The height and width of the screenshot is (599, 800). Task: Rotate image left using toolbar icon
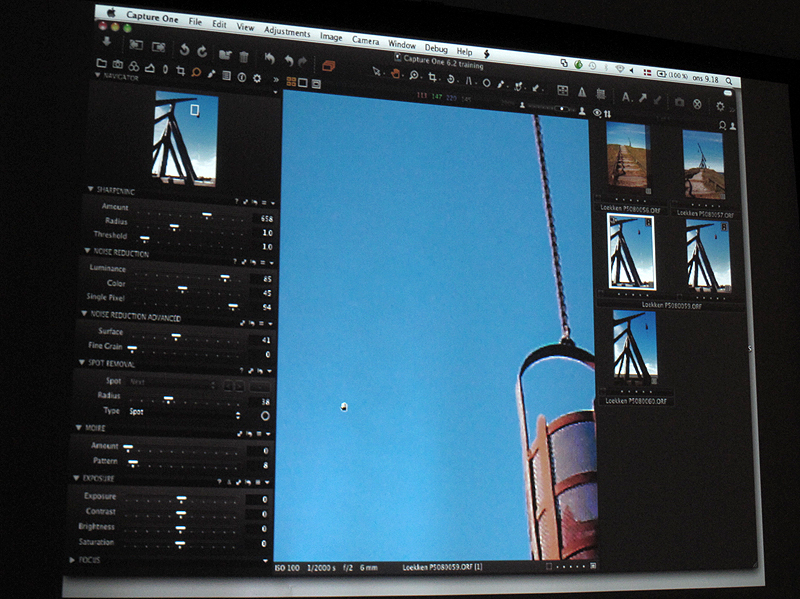click(184, 49)
